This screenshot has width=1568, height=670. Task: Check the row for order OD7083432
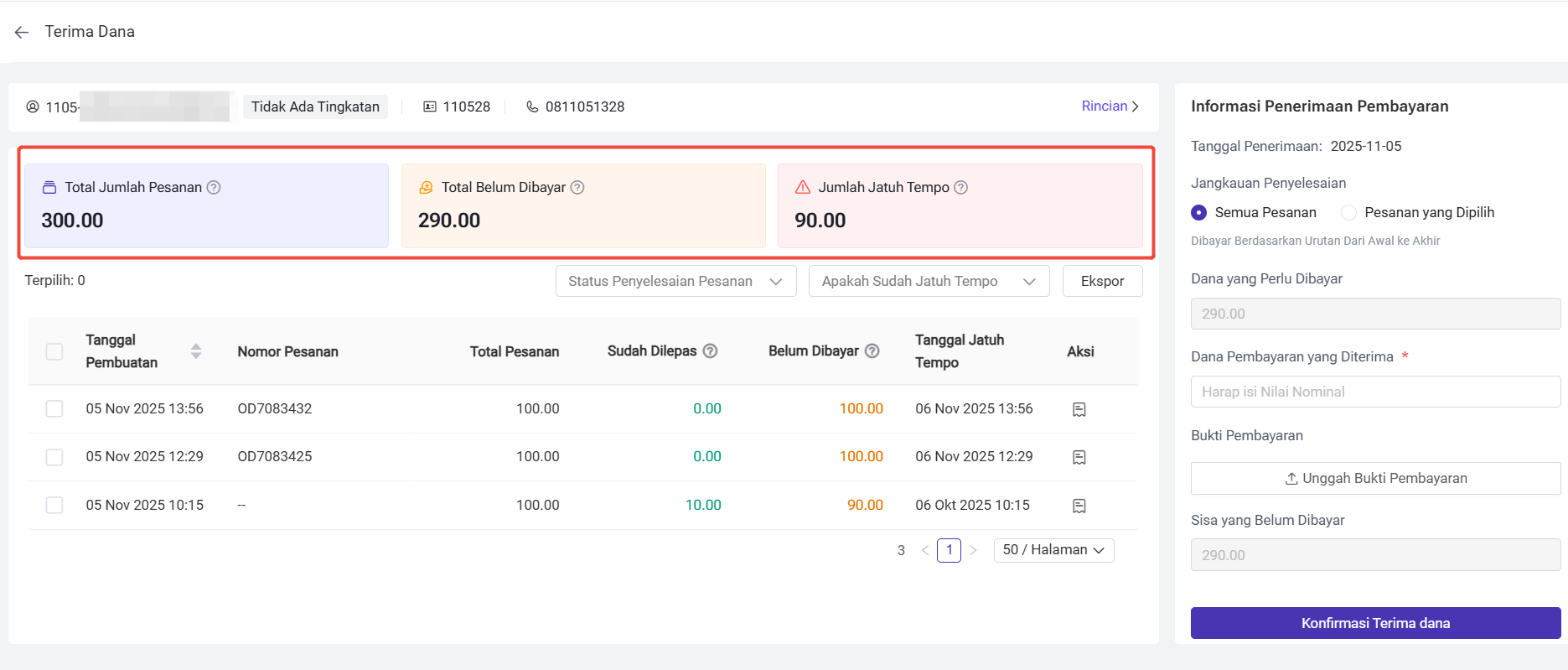(x=54, y=408)
